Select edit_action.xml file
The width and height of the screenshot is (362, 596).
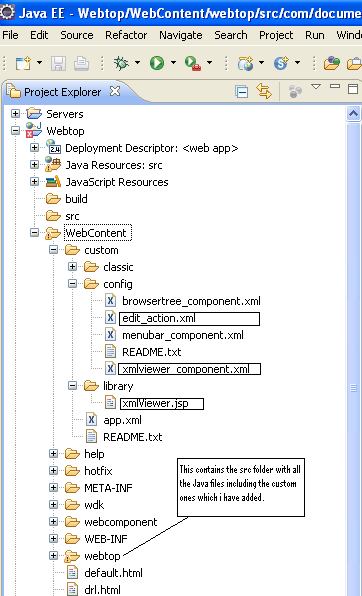(x=159, y=318)
